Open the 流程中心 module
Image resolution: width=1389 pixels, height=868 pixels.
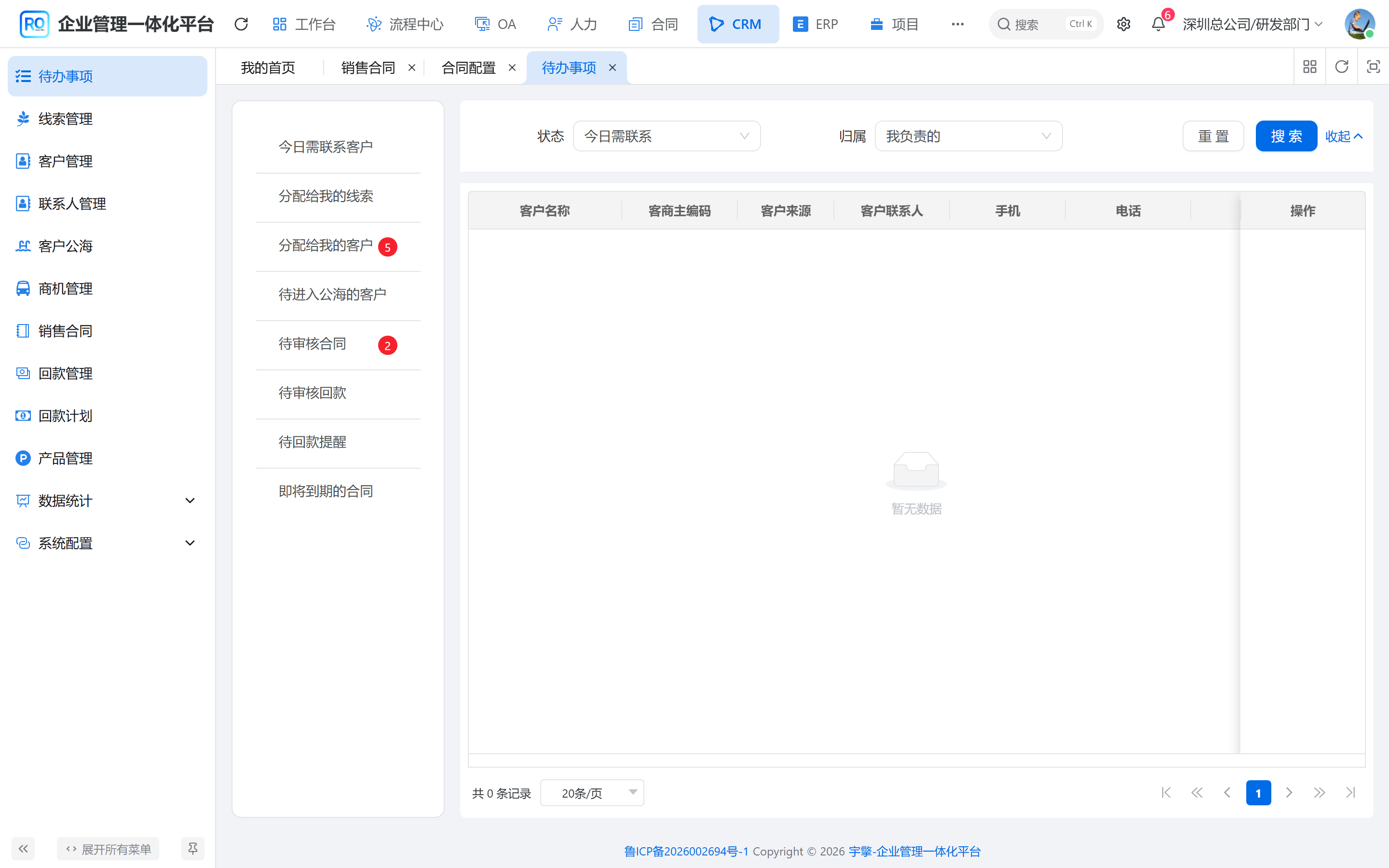point(405,24)
